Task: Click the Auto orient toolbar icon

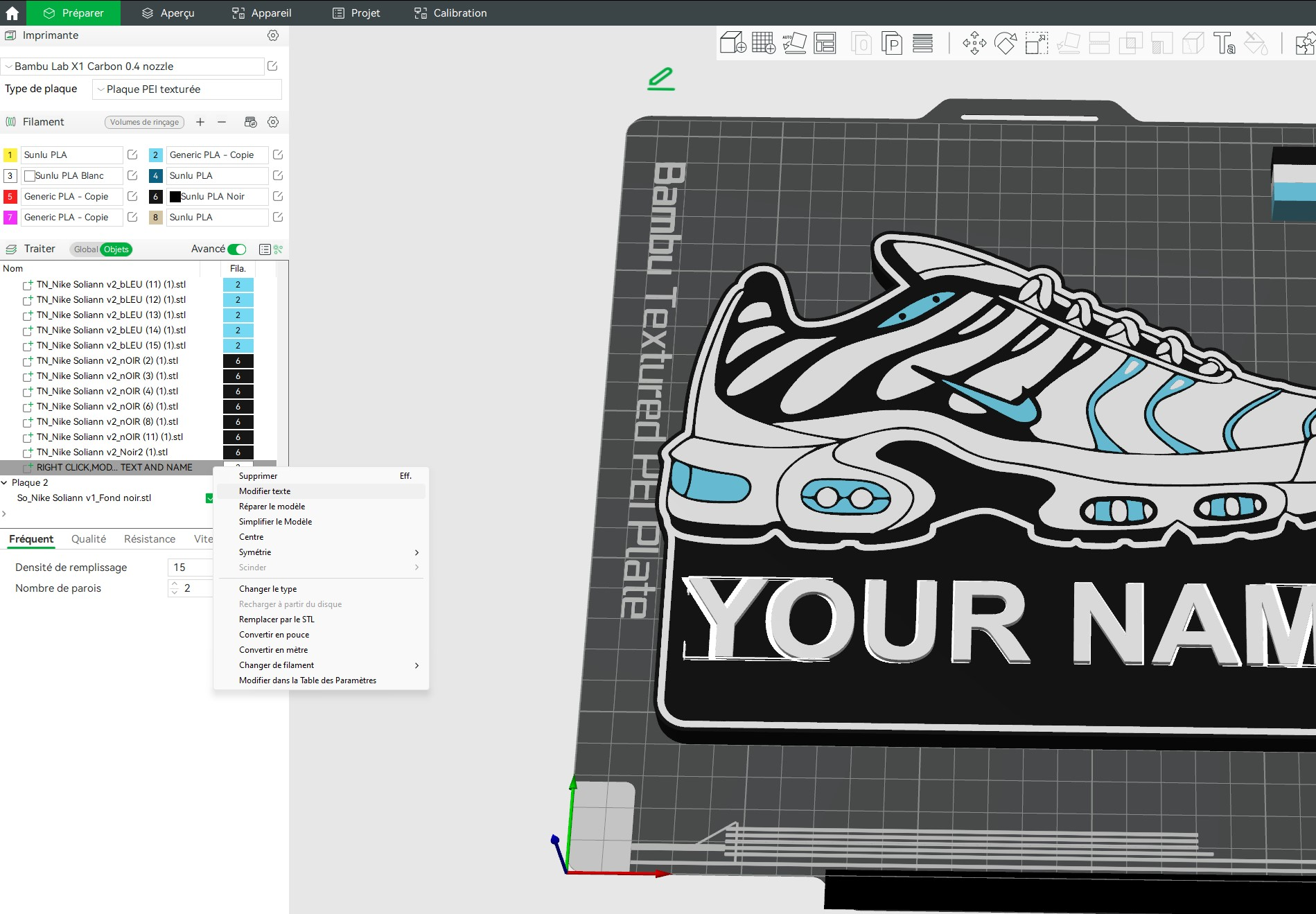Action: (x=794, y=43)
